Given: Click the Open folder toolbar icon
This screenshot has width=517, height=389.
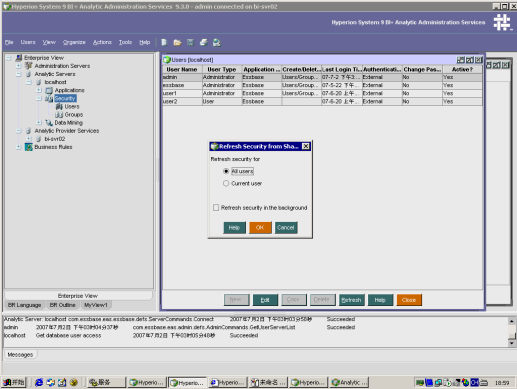Looking at the screenshot, I should pos(177,42).
